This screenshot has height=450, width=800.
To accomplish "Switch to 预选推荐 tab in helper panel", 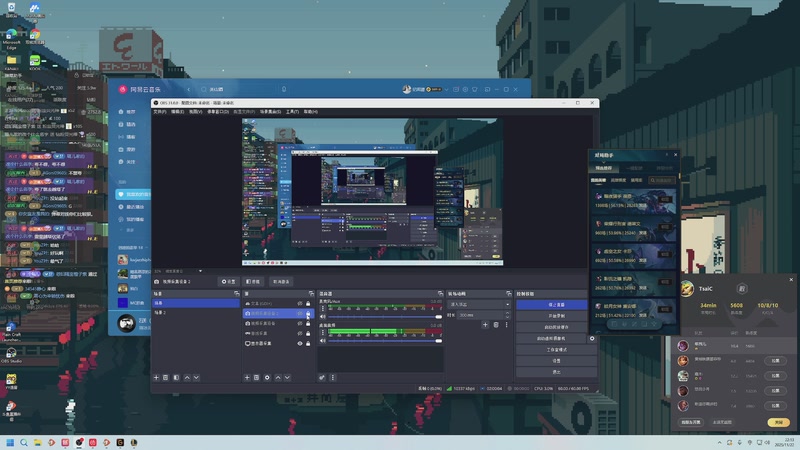I will pos(604,168).
